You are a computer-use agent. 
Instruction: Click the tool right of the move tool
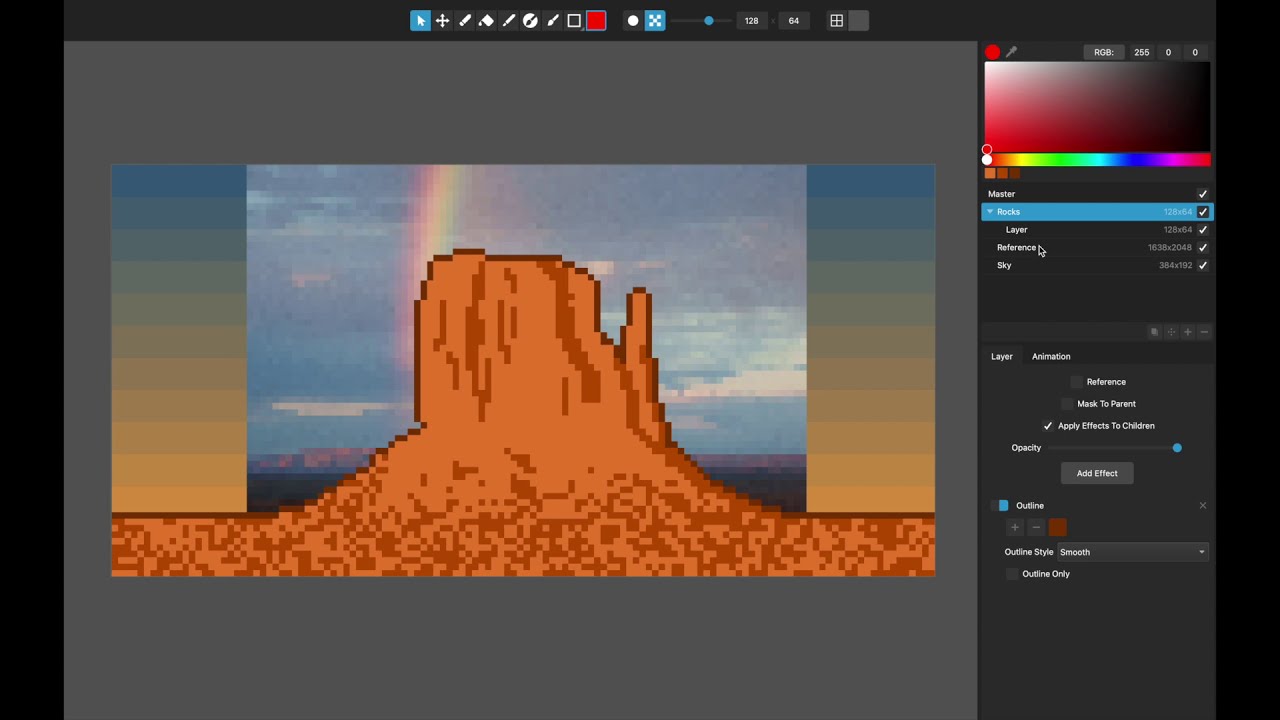tap(465, 20)
